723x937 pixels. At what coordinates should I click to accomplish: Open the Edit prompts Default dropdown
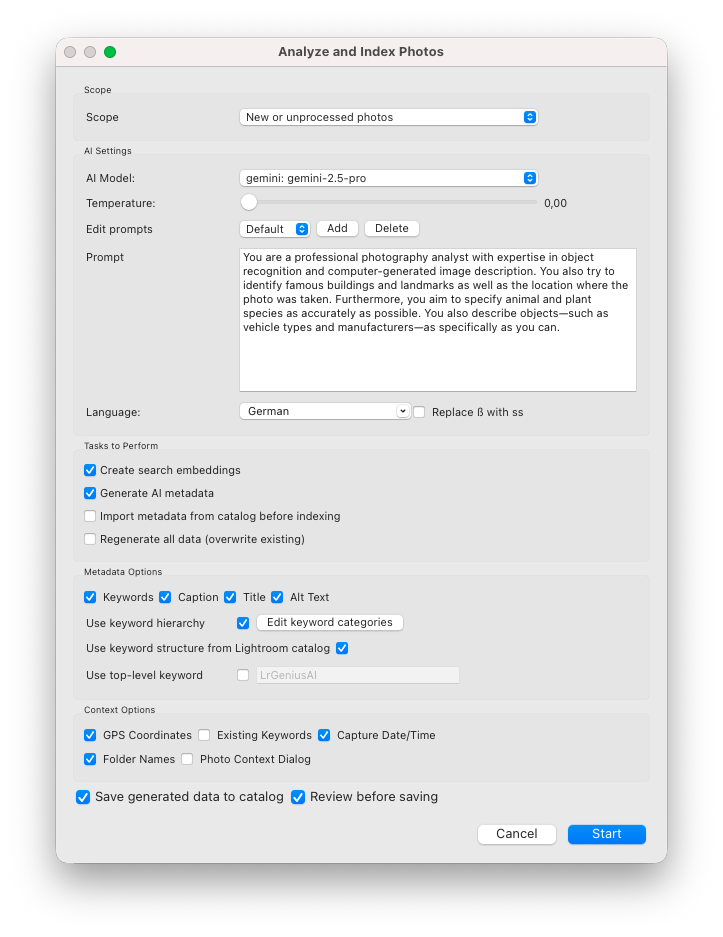(275, 229)
